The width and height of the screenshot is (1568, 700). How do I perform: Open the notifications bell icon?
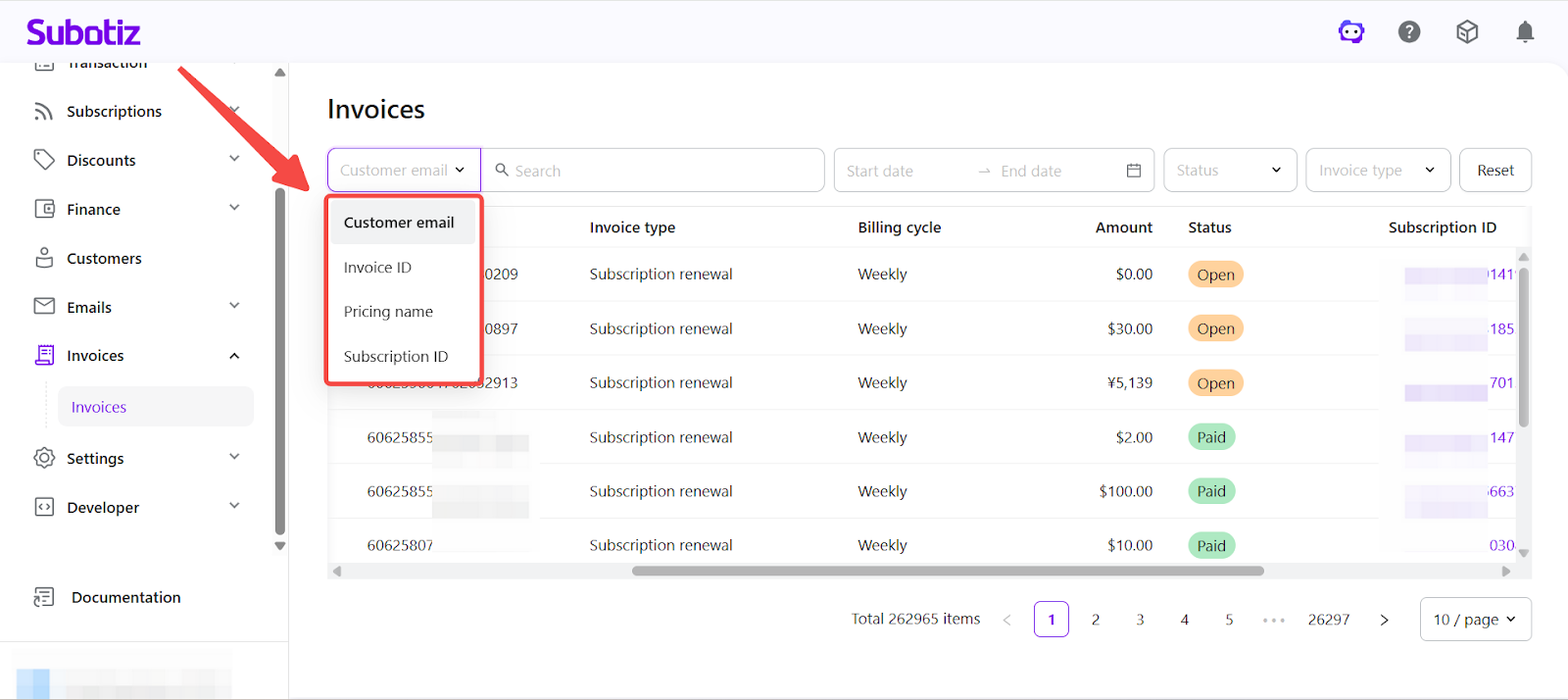tap(1525, 32)
